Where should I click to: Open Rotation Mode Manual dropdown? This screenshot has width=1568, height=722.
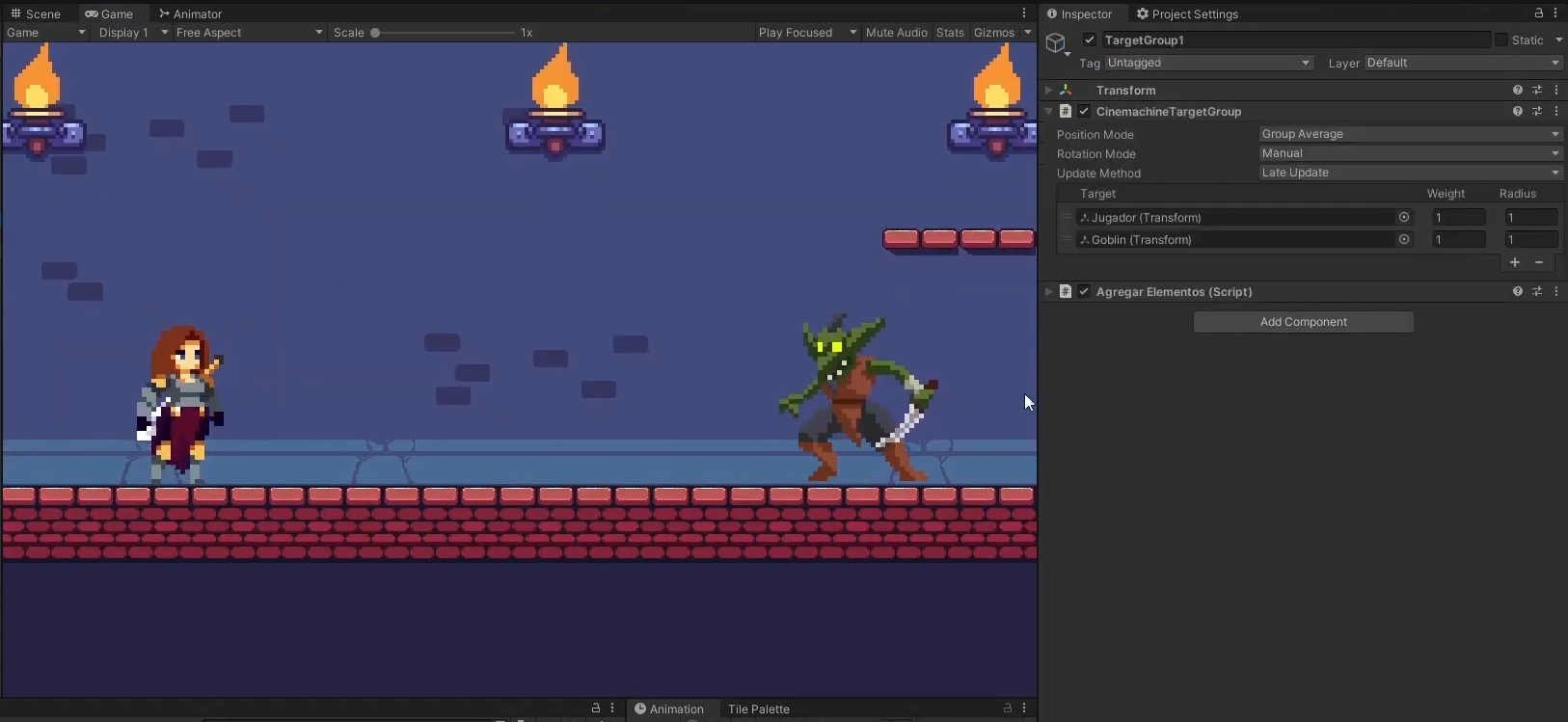point(1411,153)
